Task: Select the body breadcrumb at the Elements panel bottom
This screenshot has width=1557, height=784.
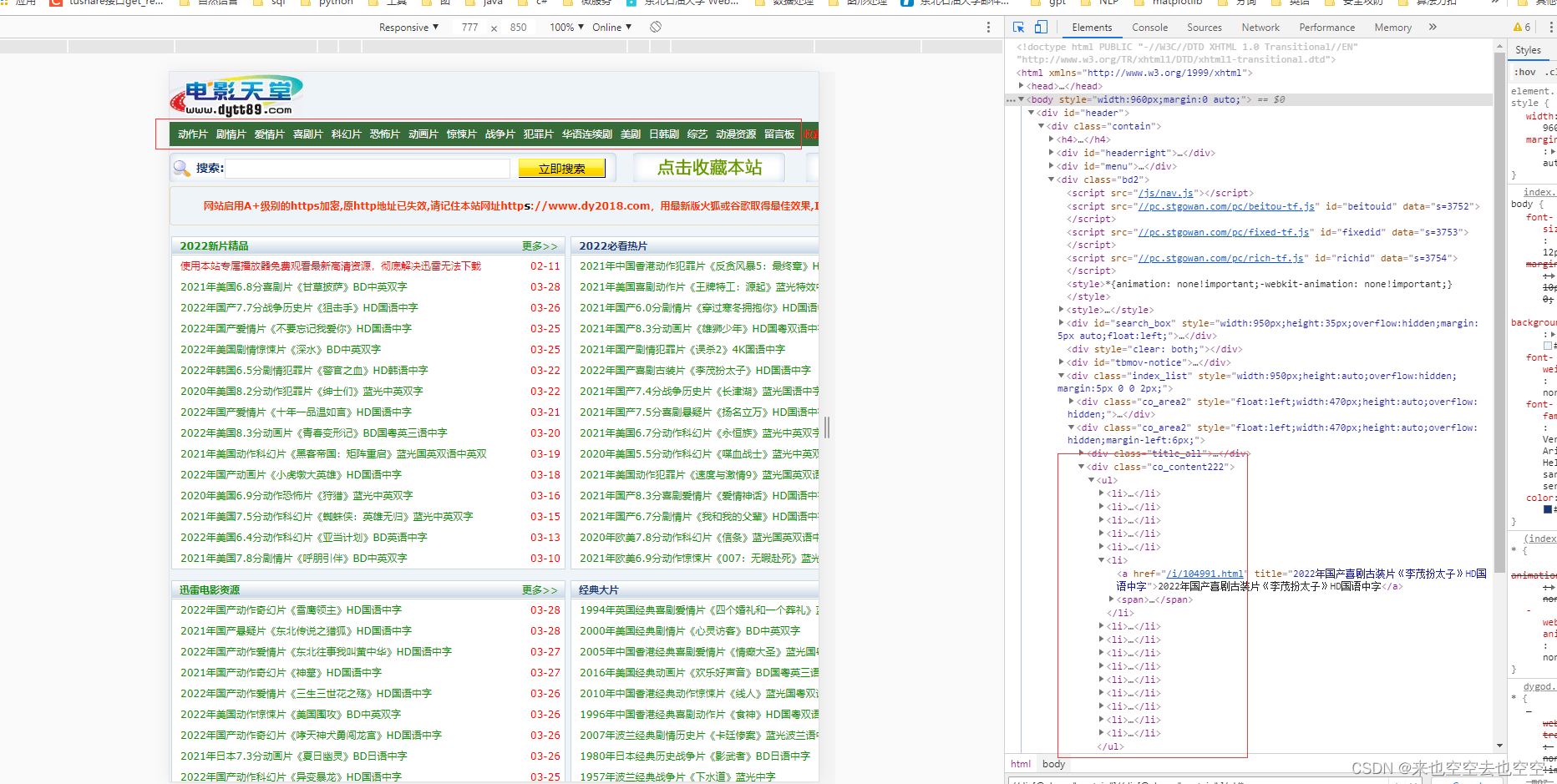Action: (1052, 763)
